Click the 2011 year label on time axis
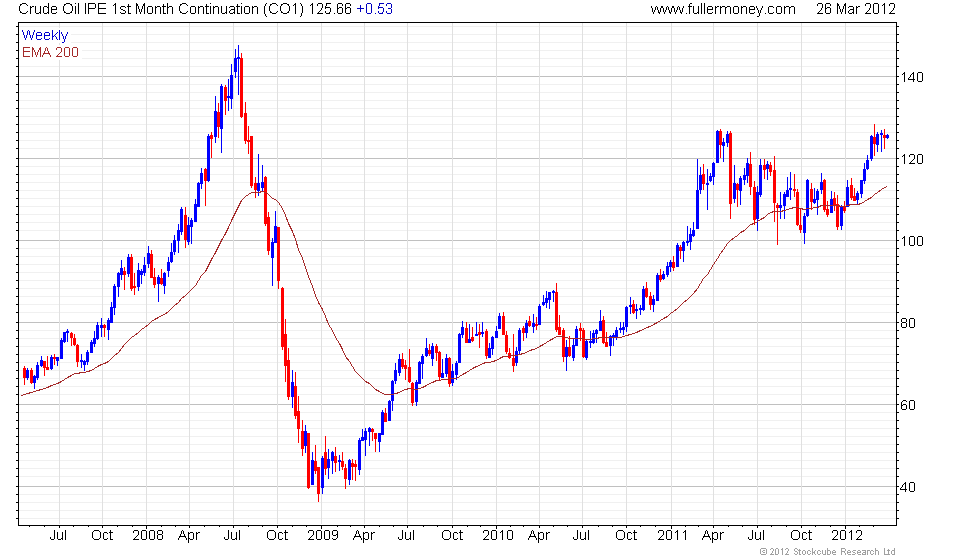This screenshot has height=560, width=980. [x=672, y=536]
